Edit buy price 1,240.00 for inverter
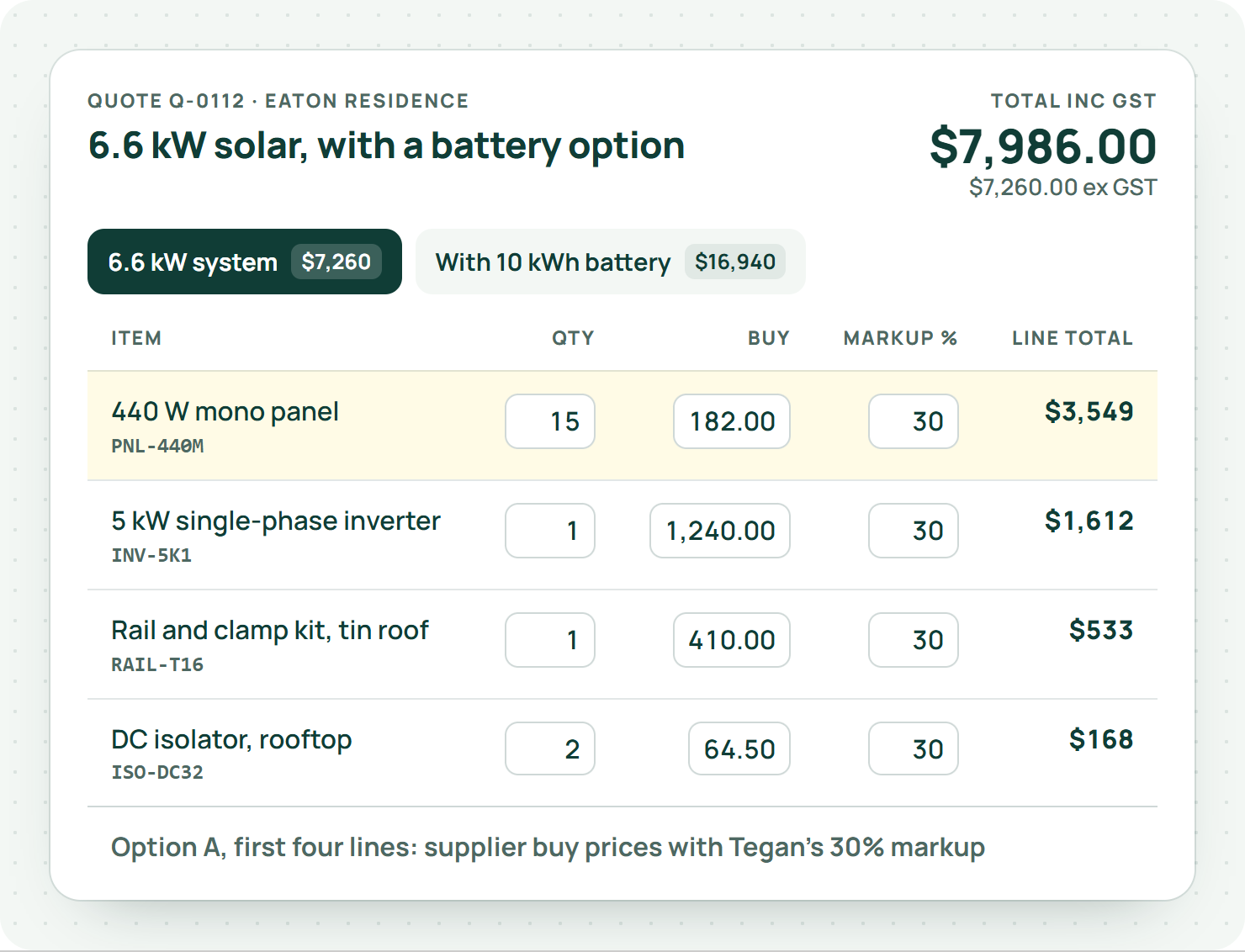 pyautogui.click(x=720, y=531)
